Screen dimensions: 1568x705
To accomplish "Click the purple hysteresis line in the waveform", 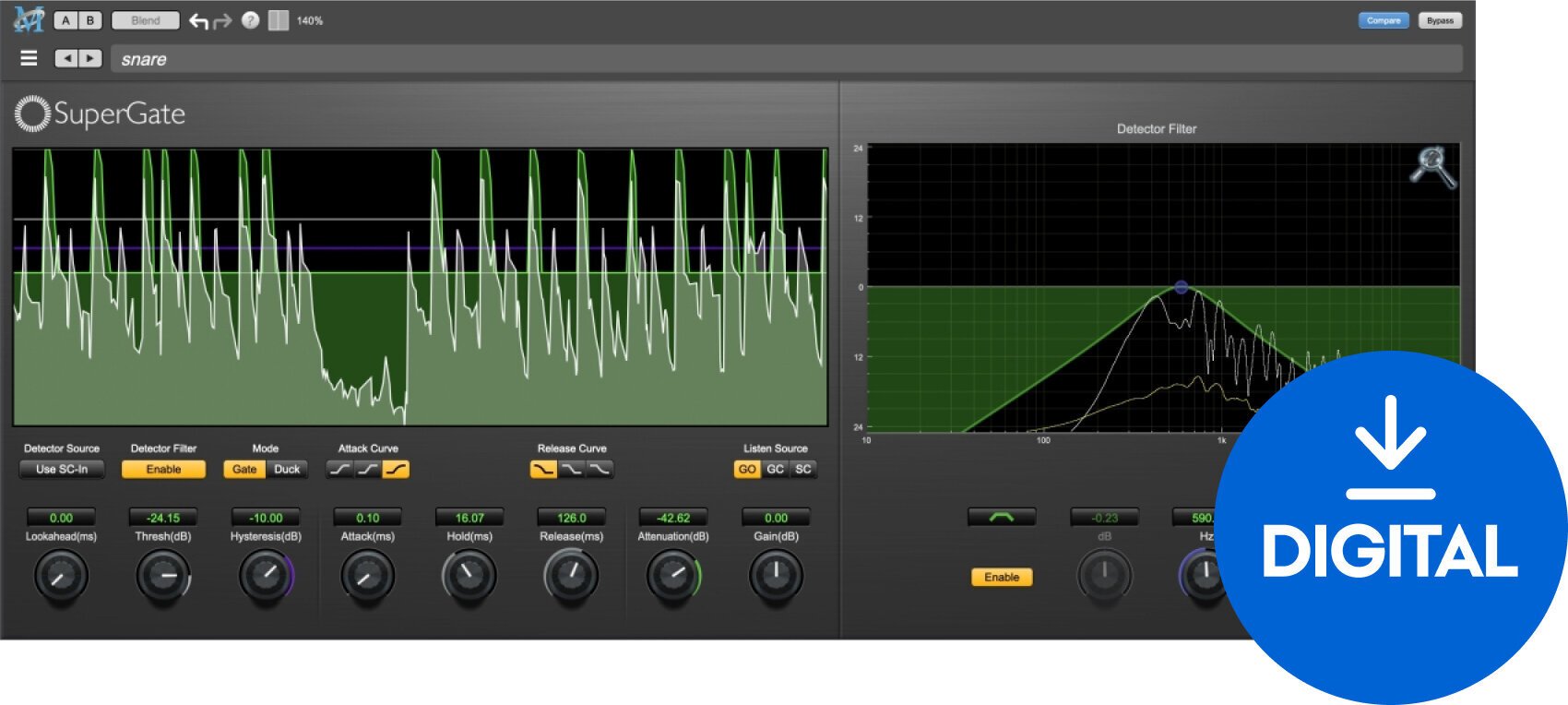I will (420, 248).
